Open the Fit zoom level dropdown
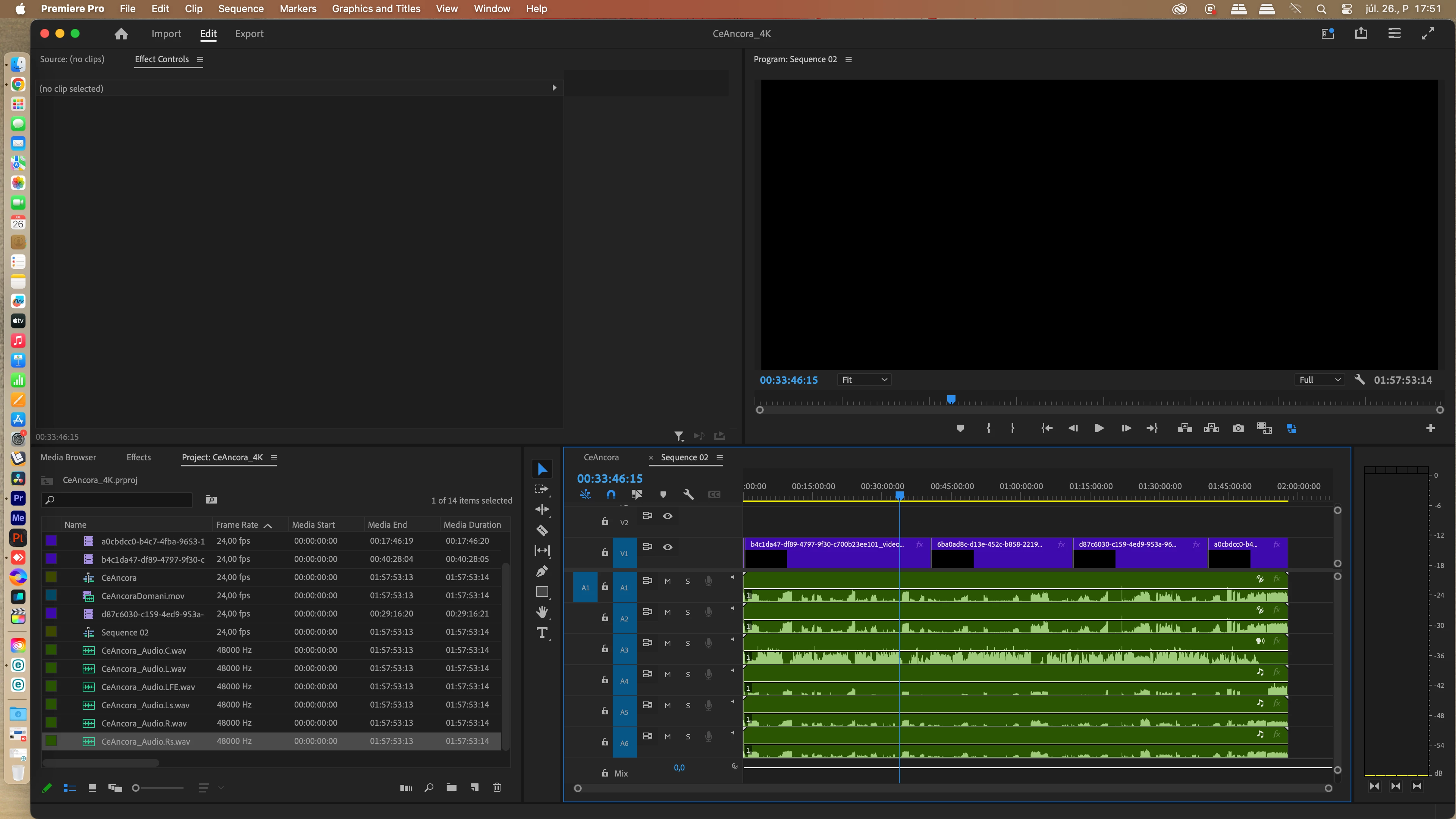This screenshot has height=819, width=1456. point(864,380)
